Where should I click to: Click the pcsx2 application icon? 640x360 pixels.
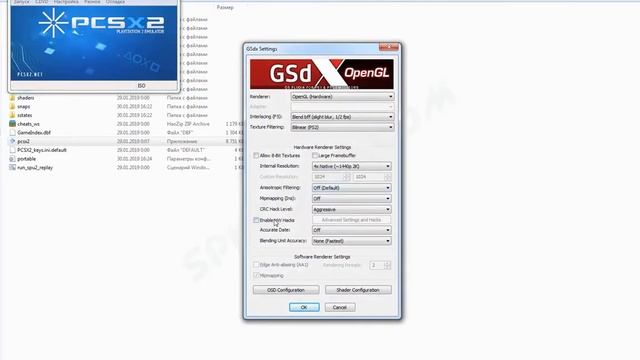[x=12, y=141]
